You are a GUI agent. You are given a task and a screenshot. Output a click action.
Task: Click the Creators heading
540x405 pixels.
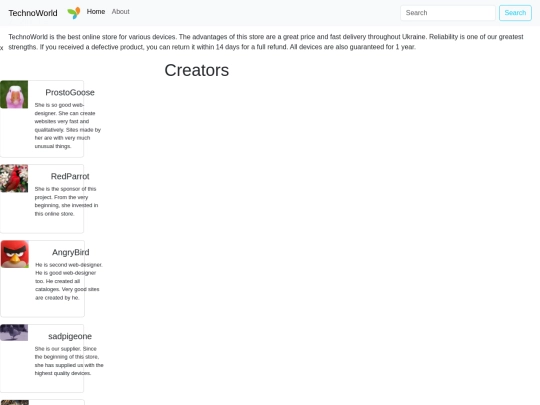pyautogui.click(x=197, y=70)
